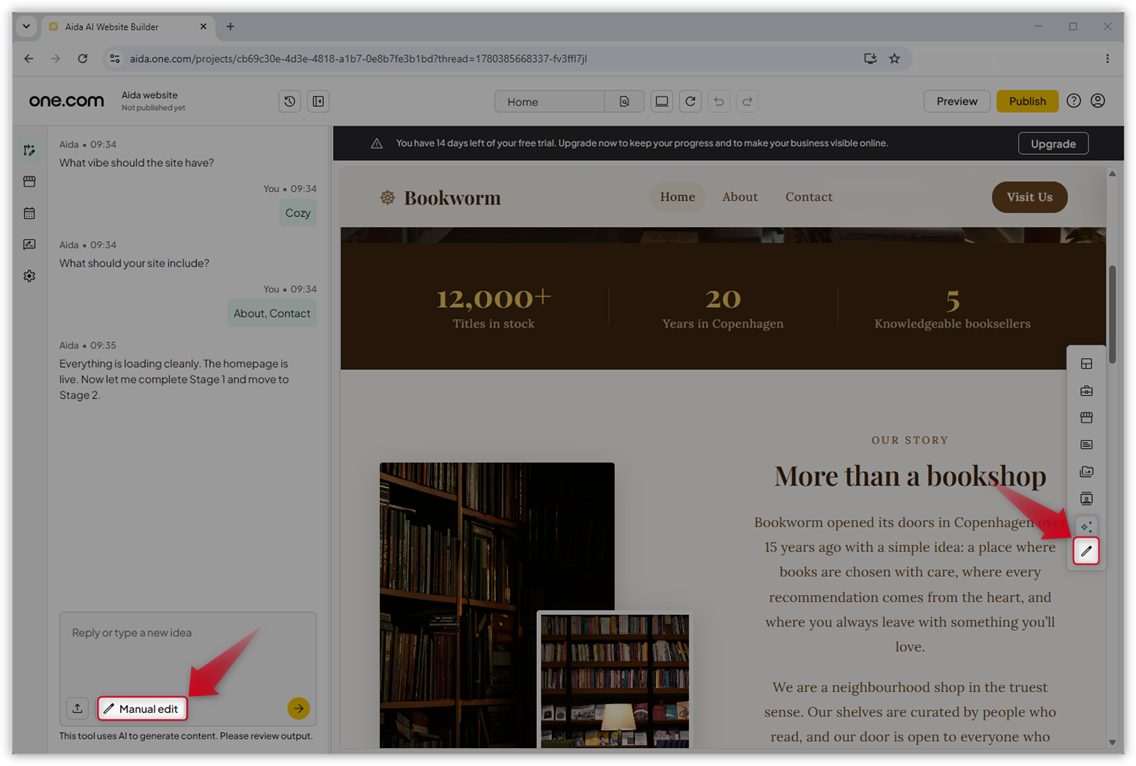The width and height of the screenshot is (1136, 766).
Task: Open tab search dropdown chevron
Action: pos(26,27)
